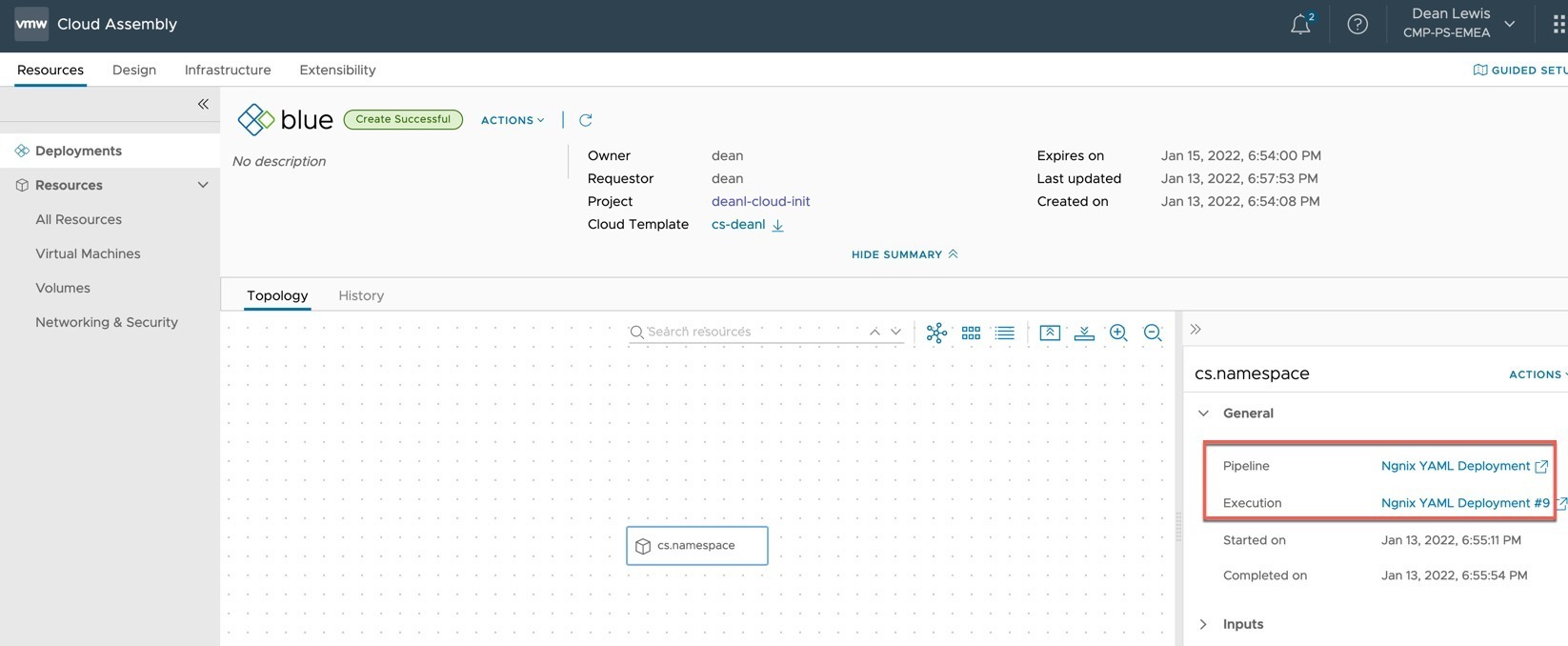Open Ngnix YAML Deployment #9 execution link

coord(1465,503)
